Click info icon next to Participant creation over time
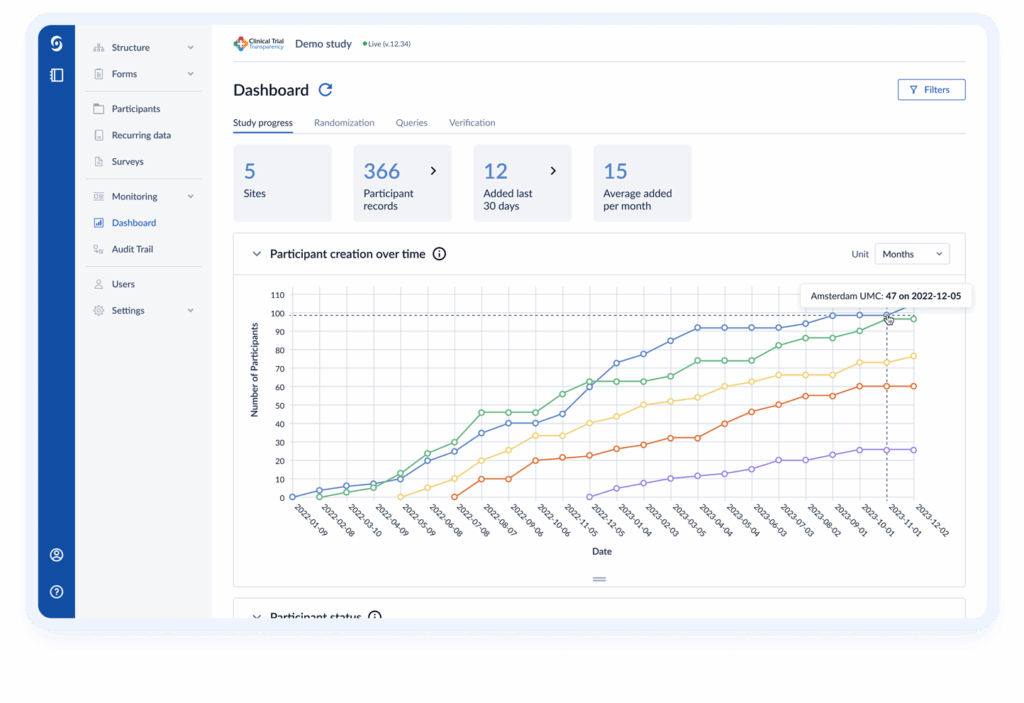The height and width of the screenshot is (703, 1024). click(439, 254)
